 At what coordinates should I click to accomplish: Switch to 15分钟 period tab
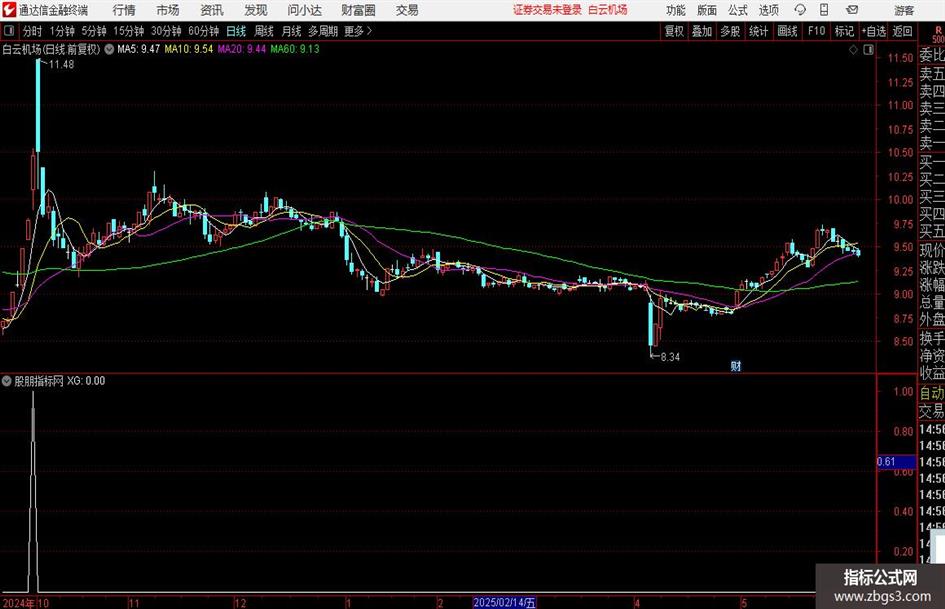pos(128,31)
